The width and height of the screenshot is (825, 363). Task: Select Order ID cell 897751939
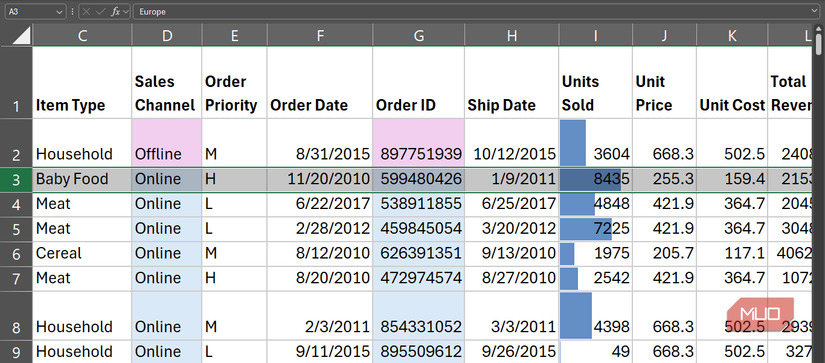tap(419, 143)
